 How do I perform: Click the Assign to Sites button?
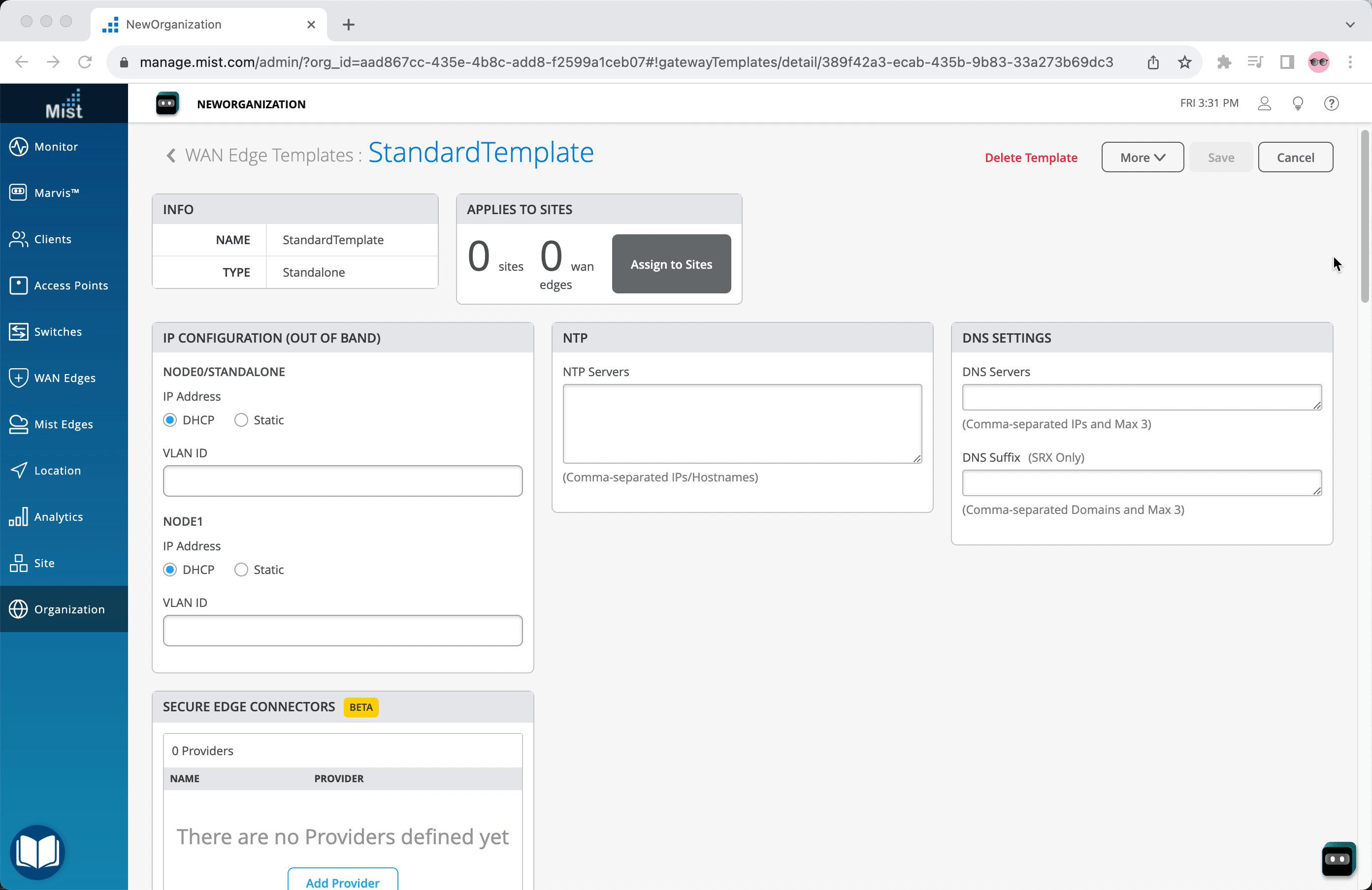671,264
